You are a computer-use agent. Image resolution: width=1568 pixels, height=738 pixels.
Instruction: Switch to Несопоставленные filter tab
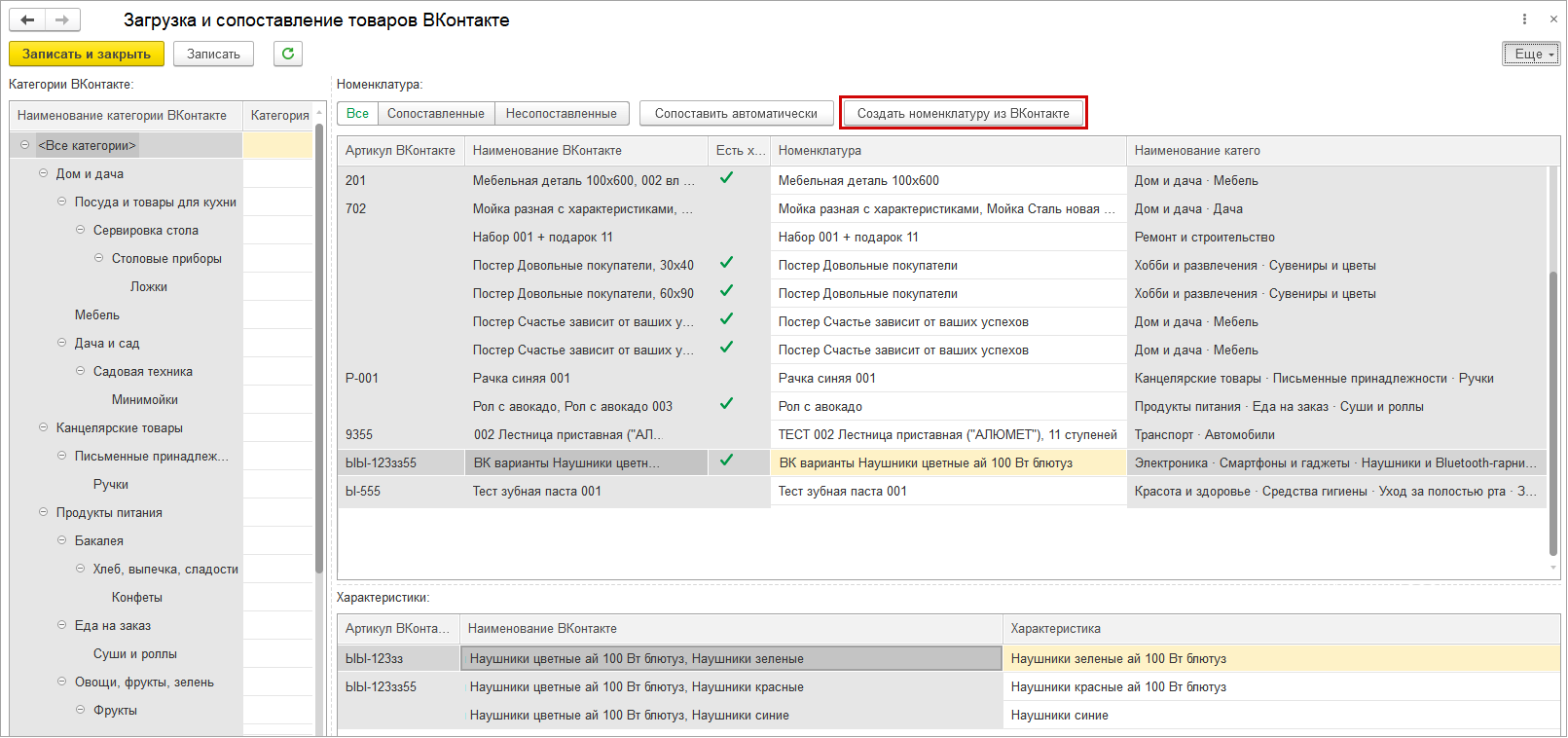point(561,114)
